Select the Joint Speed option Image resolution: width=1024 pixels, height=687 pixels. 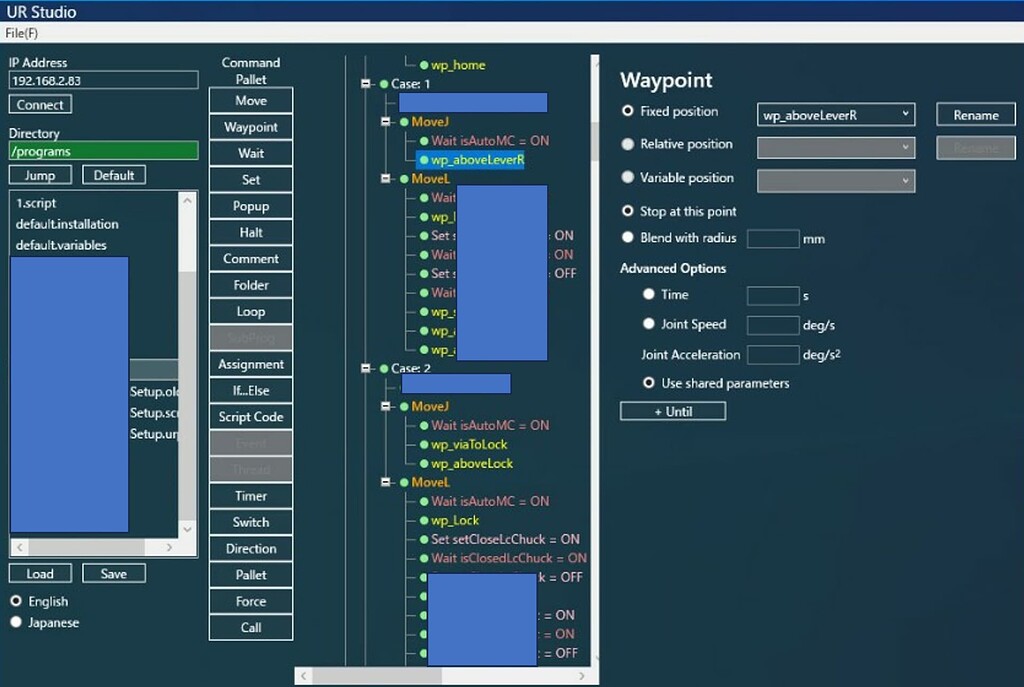[x=648, y=323]
